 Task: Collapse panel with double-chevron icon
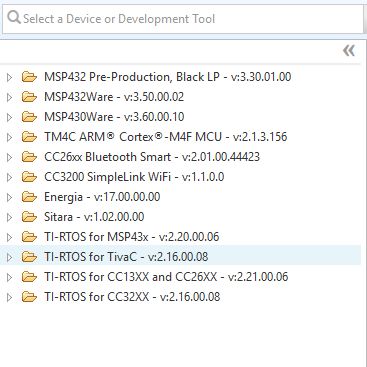click(349, 51)
